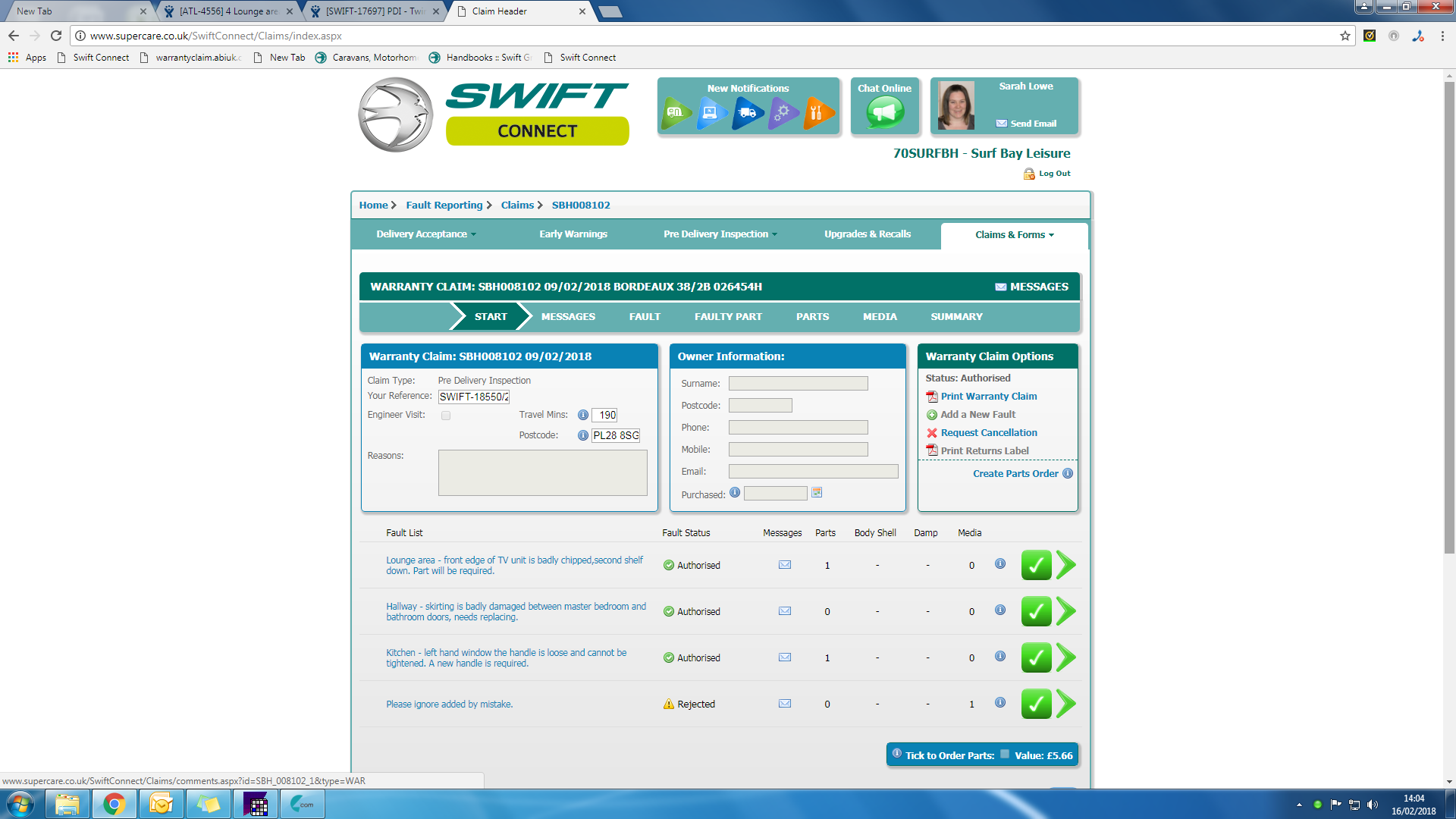Screen dimensions: 1456x819
Task: Click the delivery truck notification icon
Action: tap(747, 113)
